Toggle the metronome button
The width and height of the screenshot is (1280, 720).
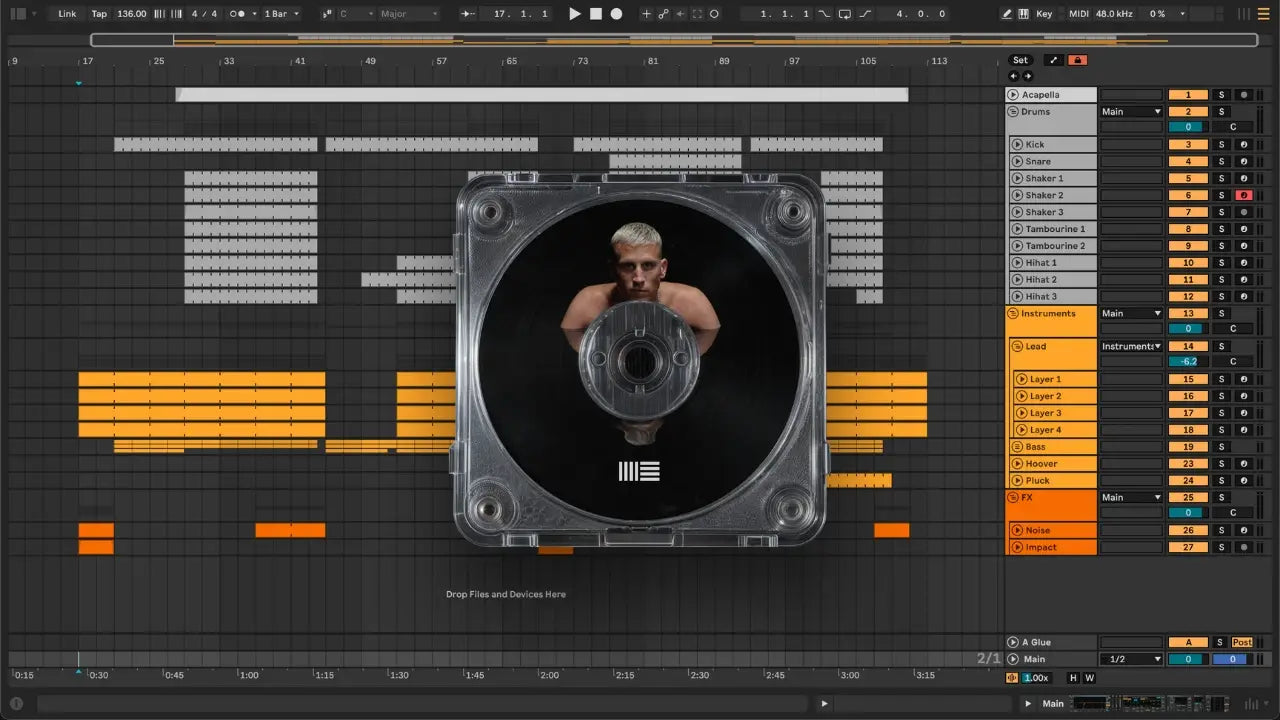coord(238,14)
